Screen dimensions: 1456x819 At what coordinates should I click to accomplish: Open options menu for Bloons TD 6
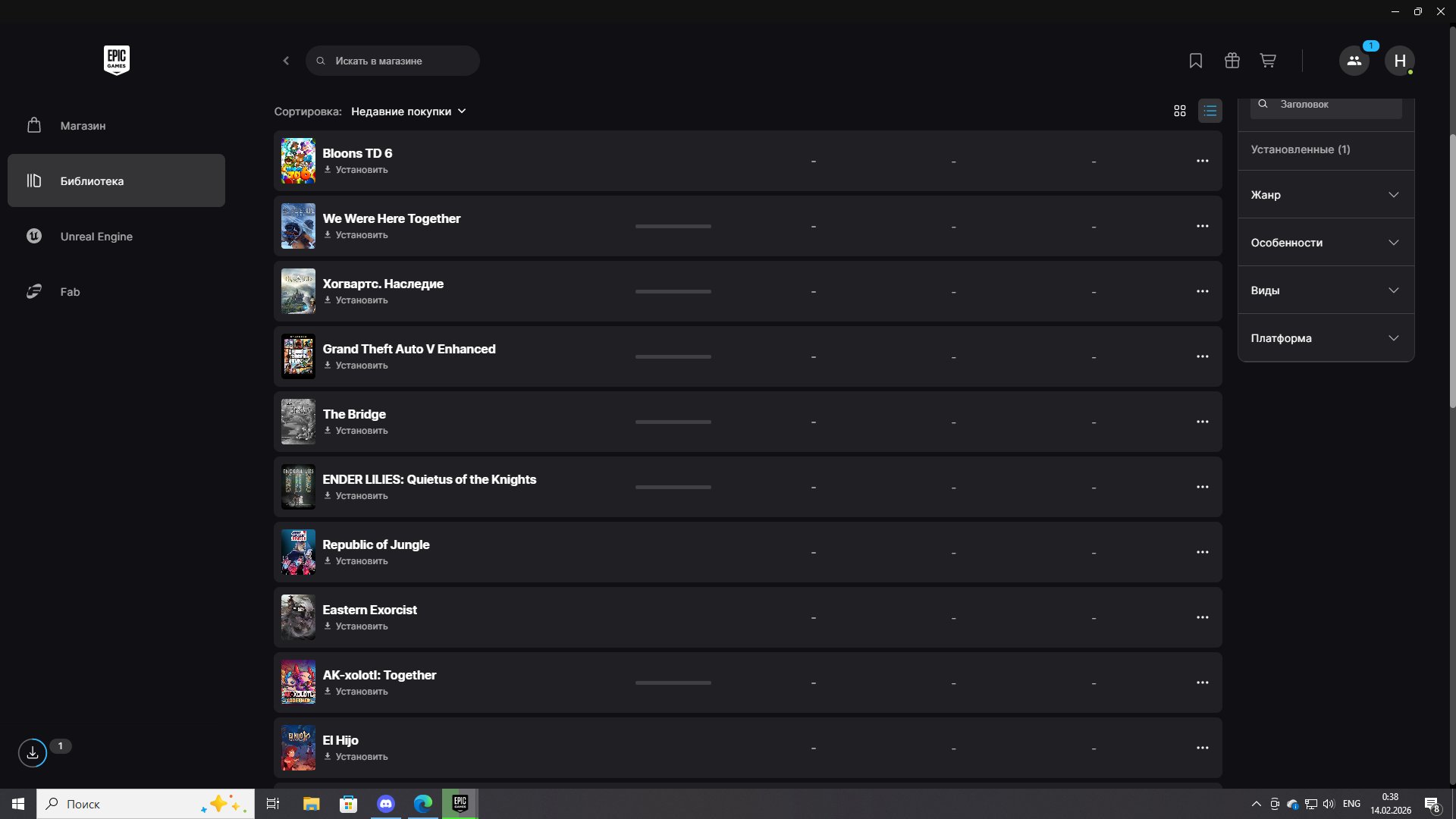point(1203,161)
